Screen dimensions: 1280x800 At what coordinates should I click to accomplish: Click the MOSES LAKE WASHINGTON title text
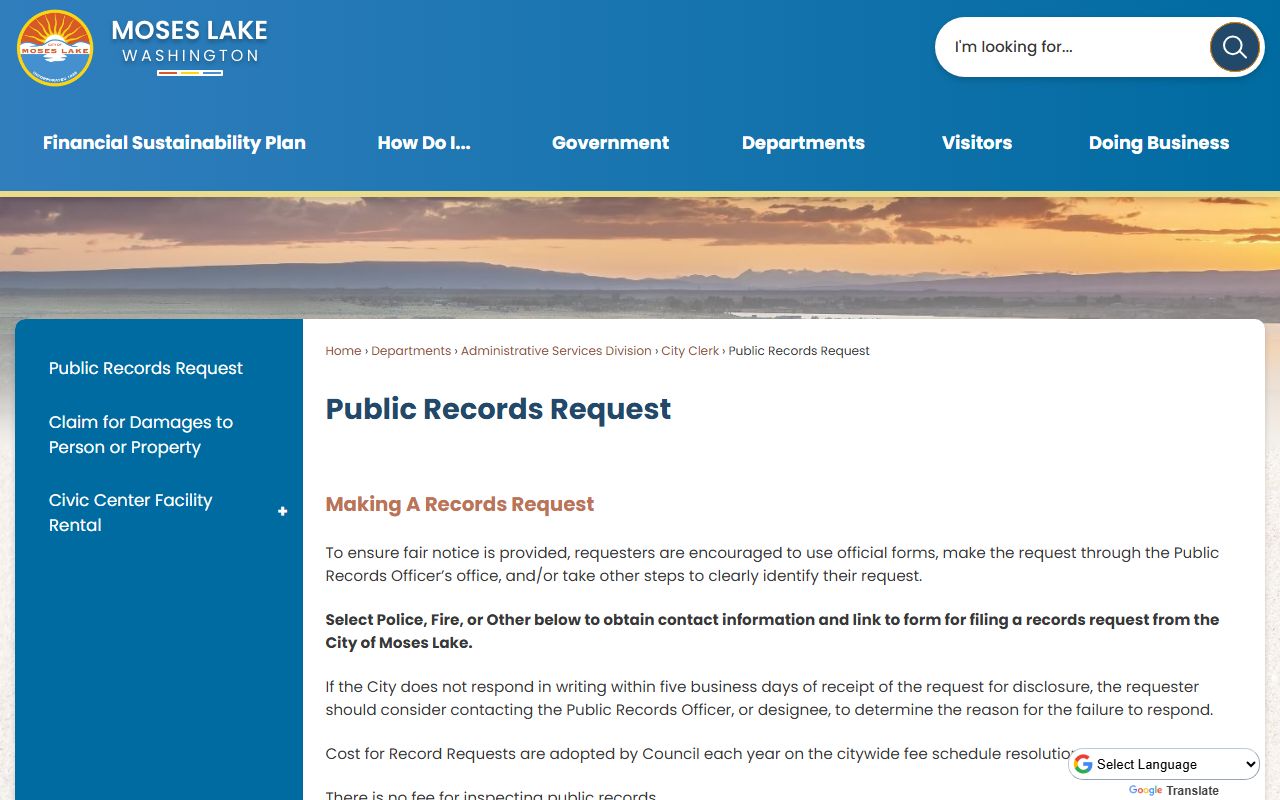click(190, 42)
